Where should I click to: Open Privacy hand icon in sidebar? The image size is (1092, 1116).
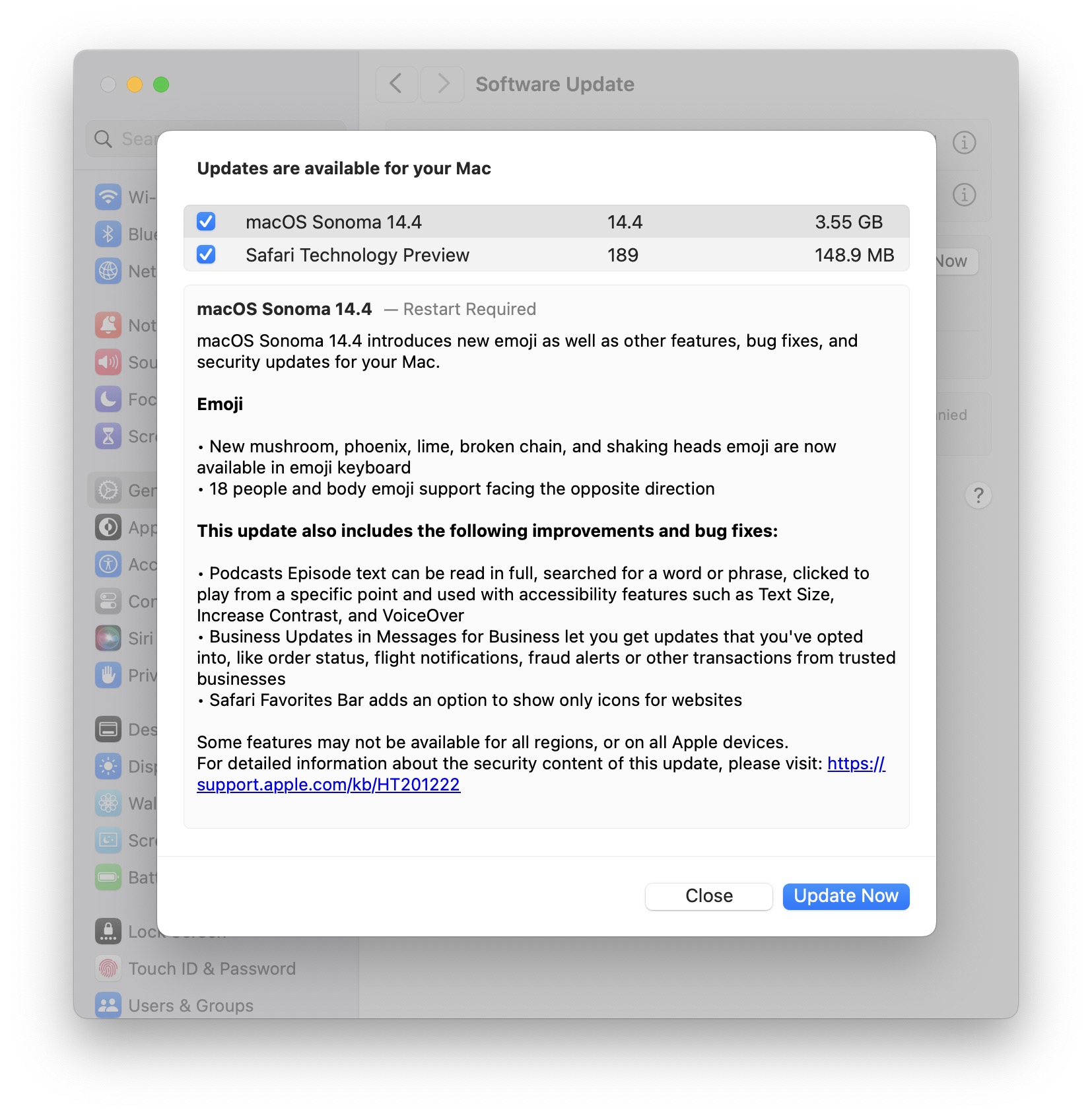coord(108,675)
